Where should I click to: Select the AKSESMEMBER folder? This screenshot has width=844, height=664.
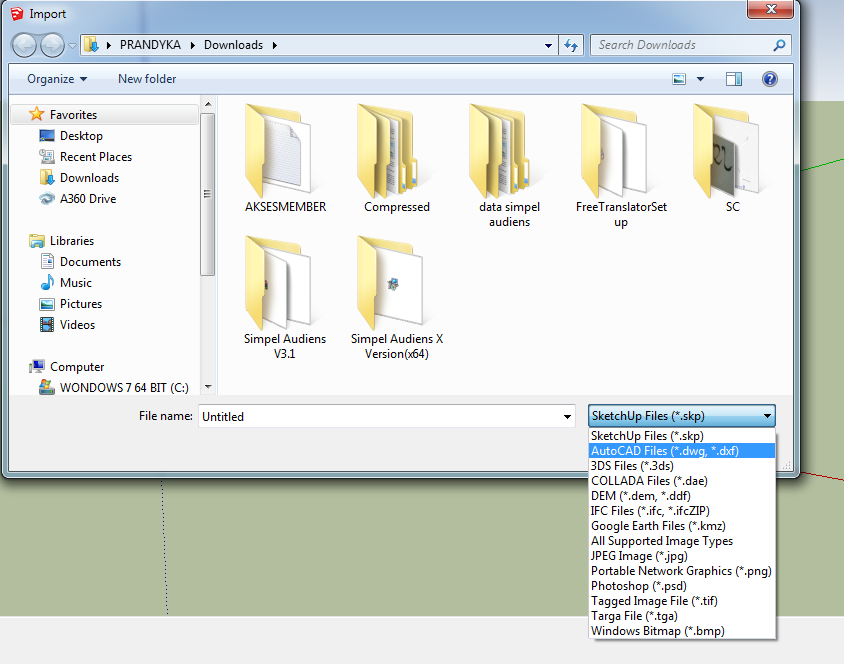[x=285, y=159]
